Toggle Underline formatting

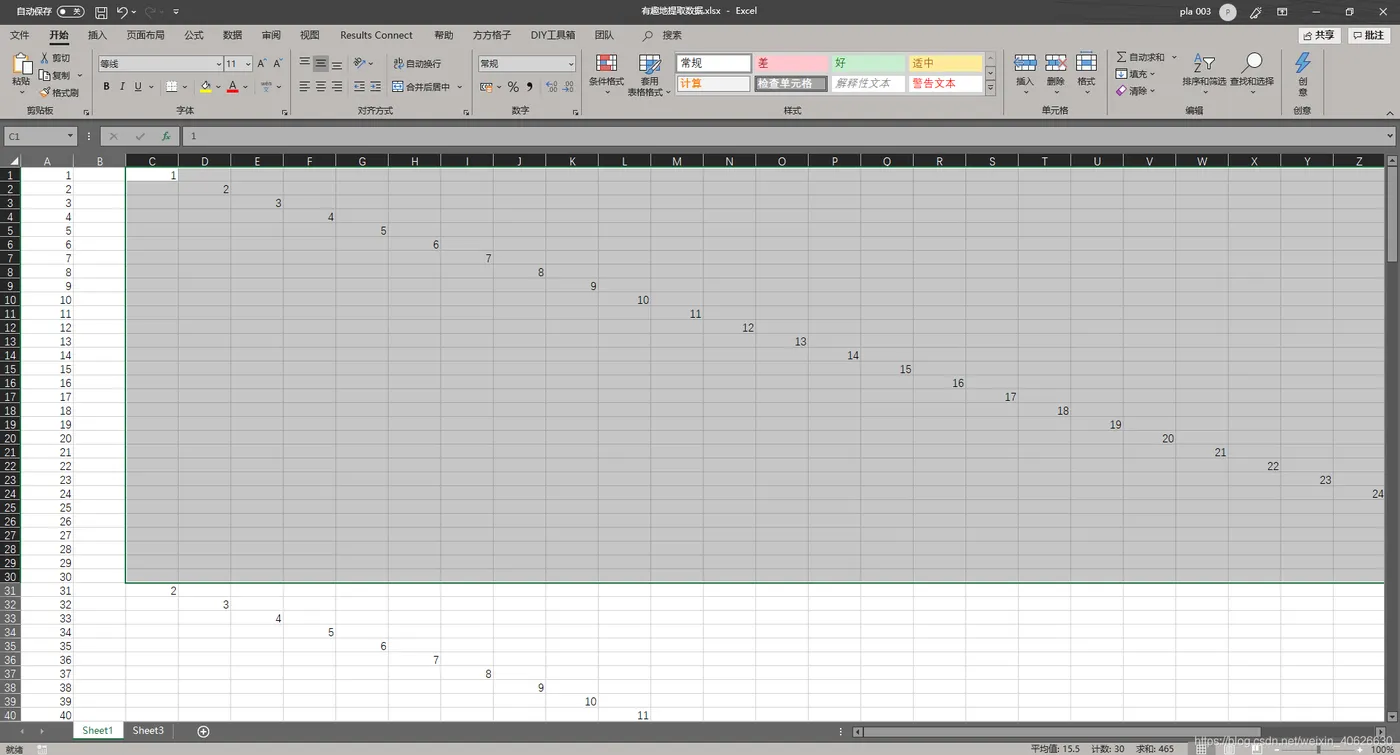(x=137, y=87)
